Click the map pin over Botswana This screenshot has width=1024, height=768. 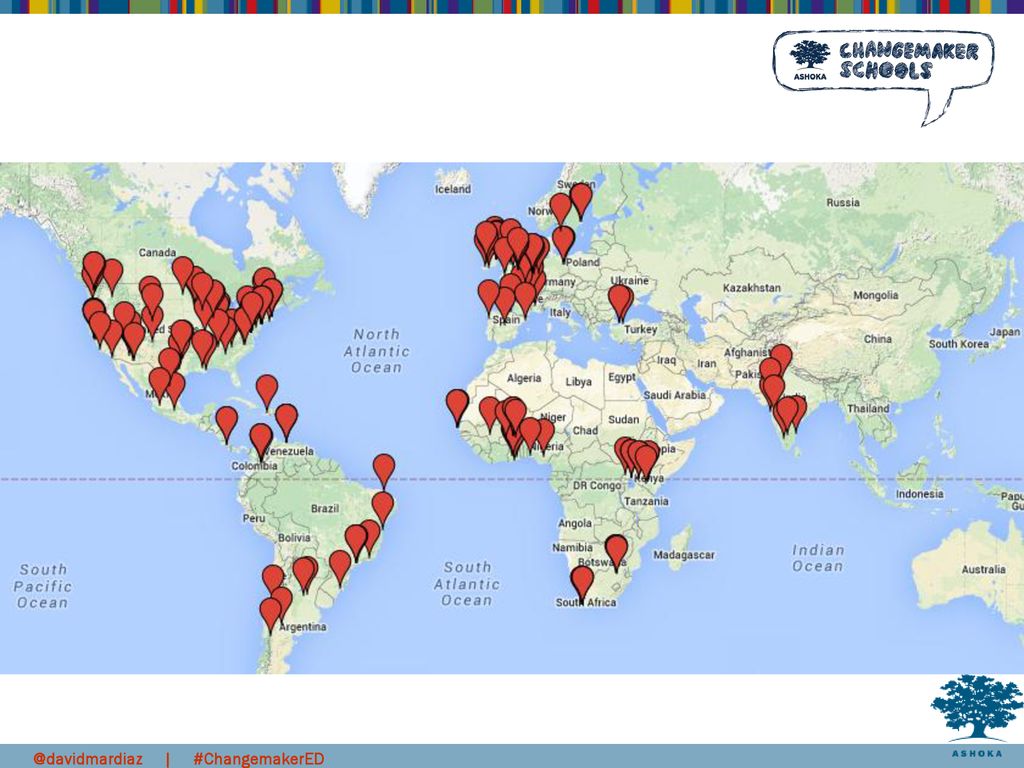click(616, 553)
